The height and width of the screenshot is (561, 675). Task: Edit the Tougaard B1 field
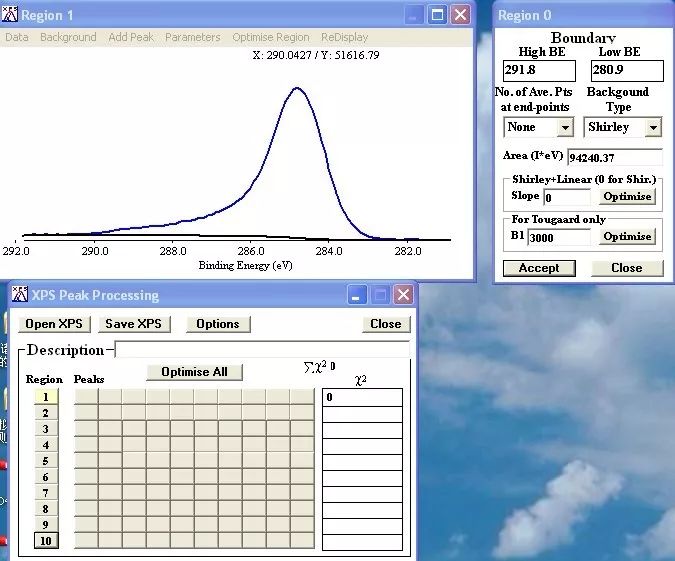pos(559,237)
